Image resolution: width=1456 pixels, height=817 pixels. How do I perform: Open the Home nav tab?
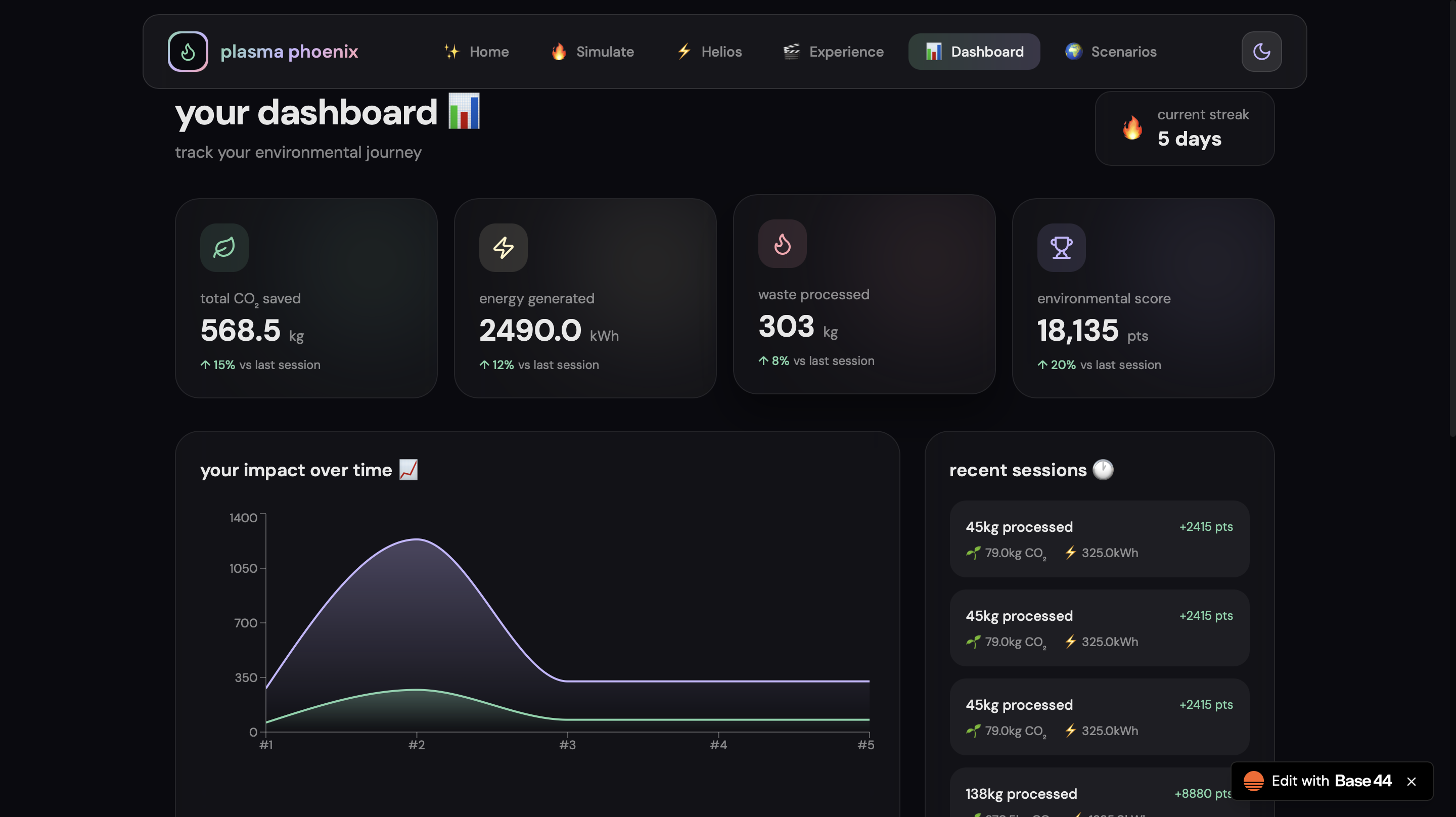[476, 52]
